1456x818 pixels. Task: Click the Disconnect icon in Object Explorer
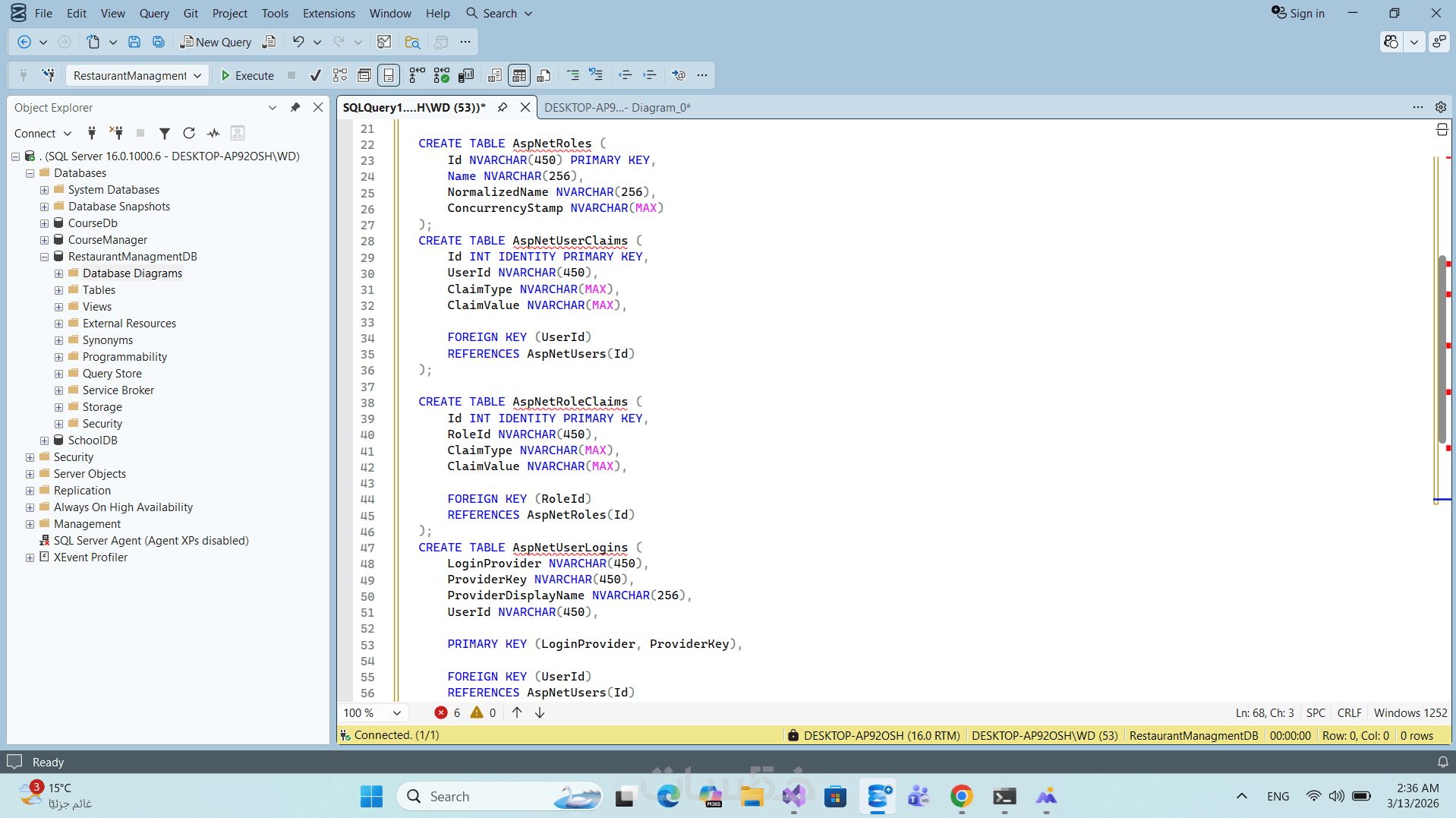(116, 134)
